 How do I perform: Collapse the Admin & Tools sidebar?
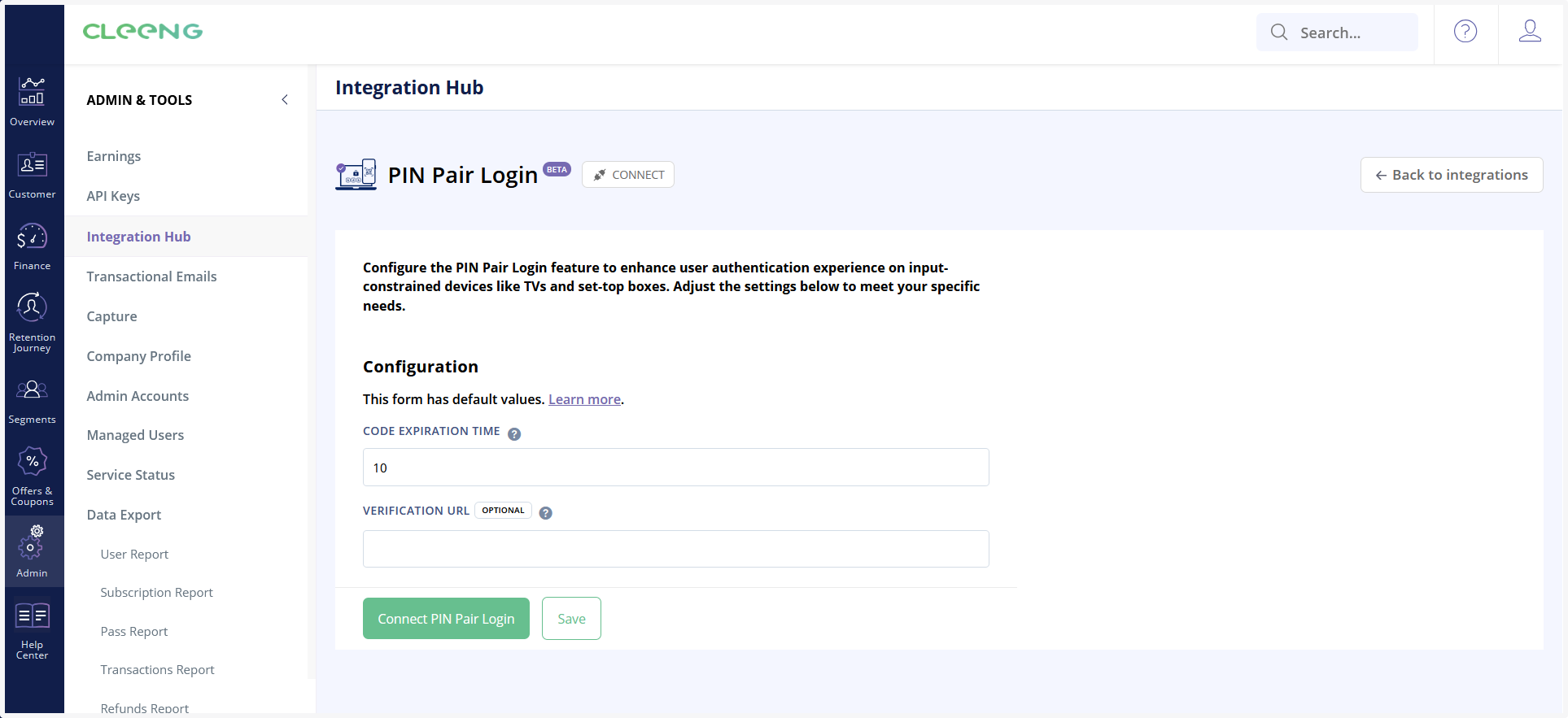coord(285,100)
